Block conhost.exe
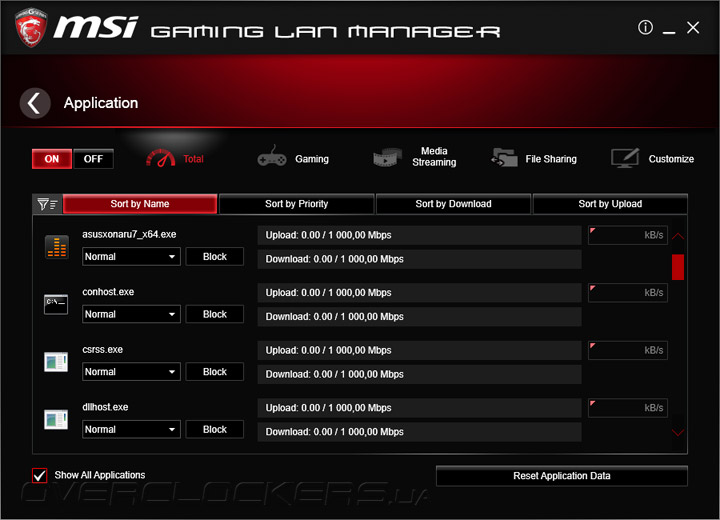 coord(215,314)
